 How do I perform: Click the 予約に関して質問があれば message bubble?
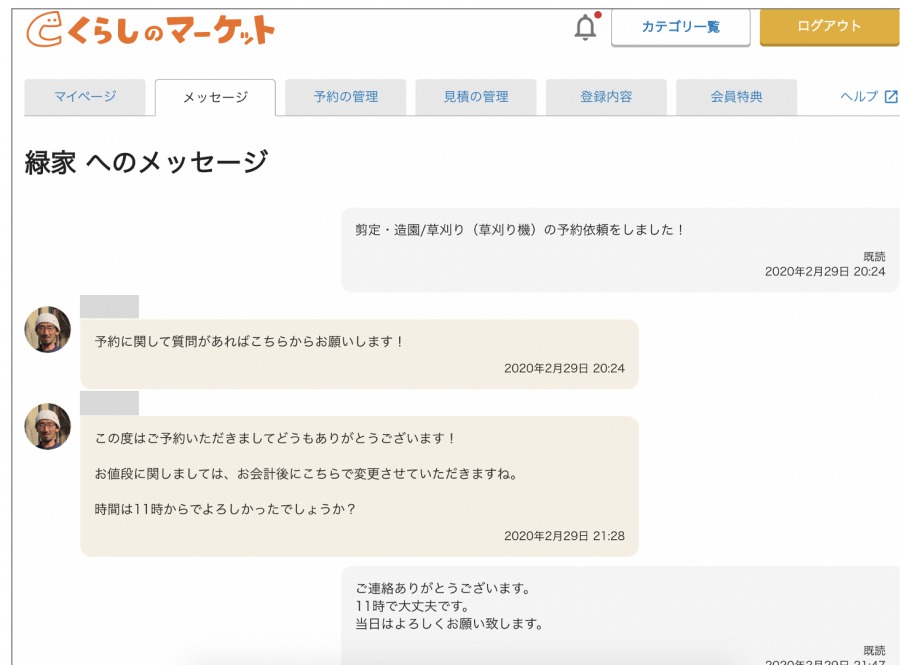point(359,353)
